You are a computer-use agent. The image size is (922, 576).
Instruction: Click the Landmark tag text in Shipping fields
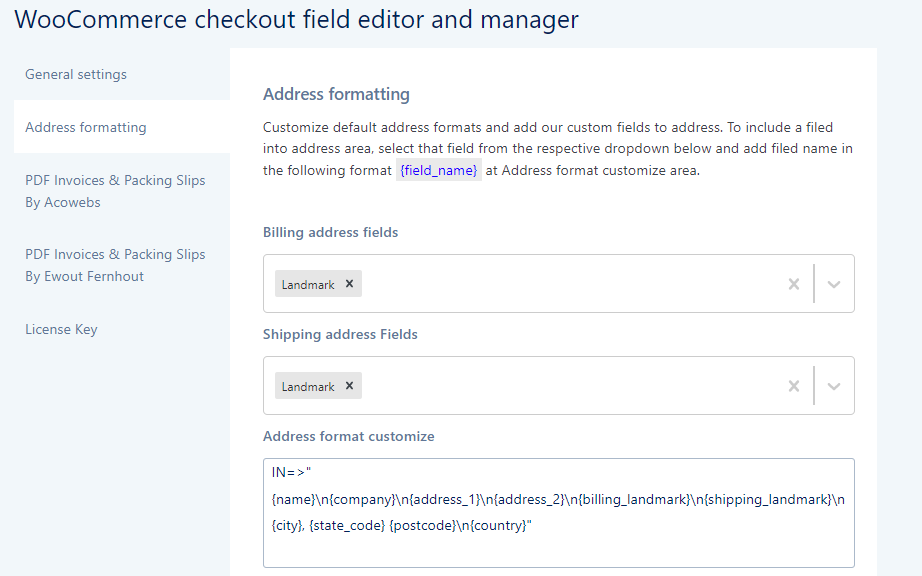[x=308, y=387]
